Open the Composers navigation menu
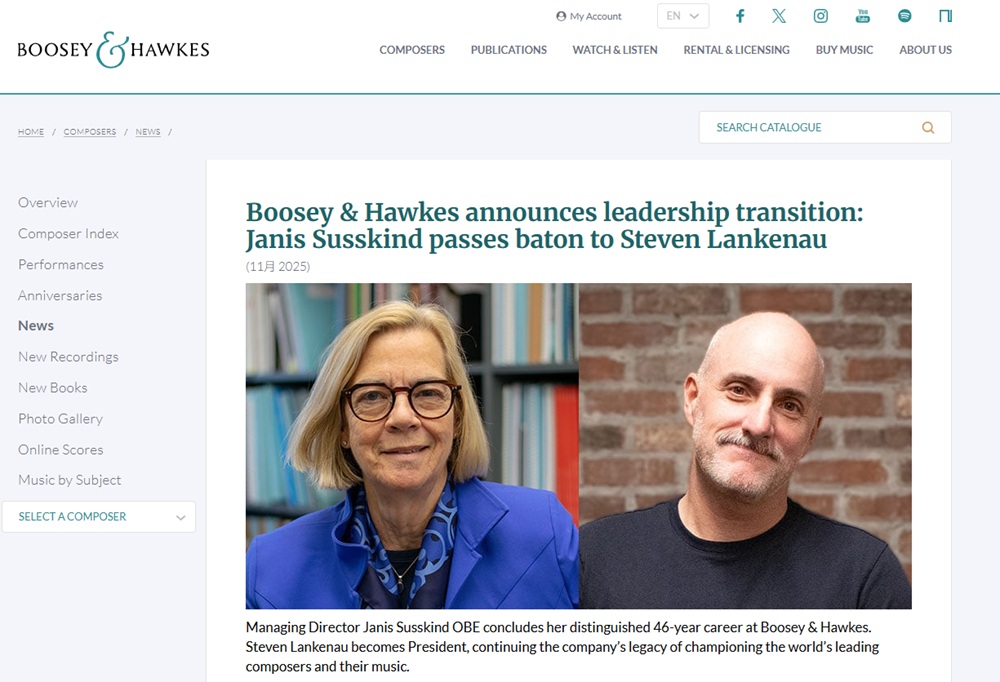Screen dimensions: 1000x682 (412, 50)
